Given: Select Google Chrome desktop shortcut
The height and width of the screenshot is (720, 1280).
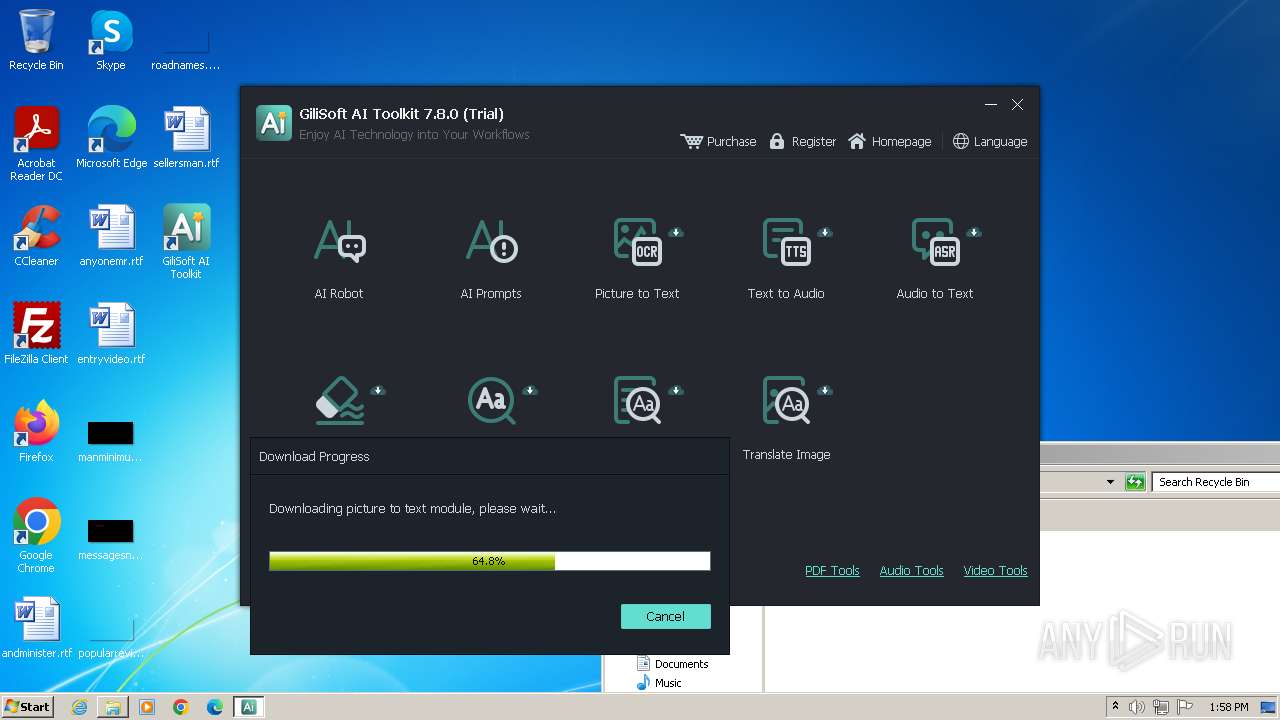Looking at the screenshot, I should [x=36, y=536].
